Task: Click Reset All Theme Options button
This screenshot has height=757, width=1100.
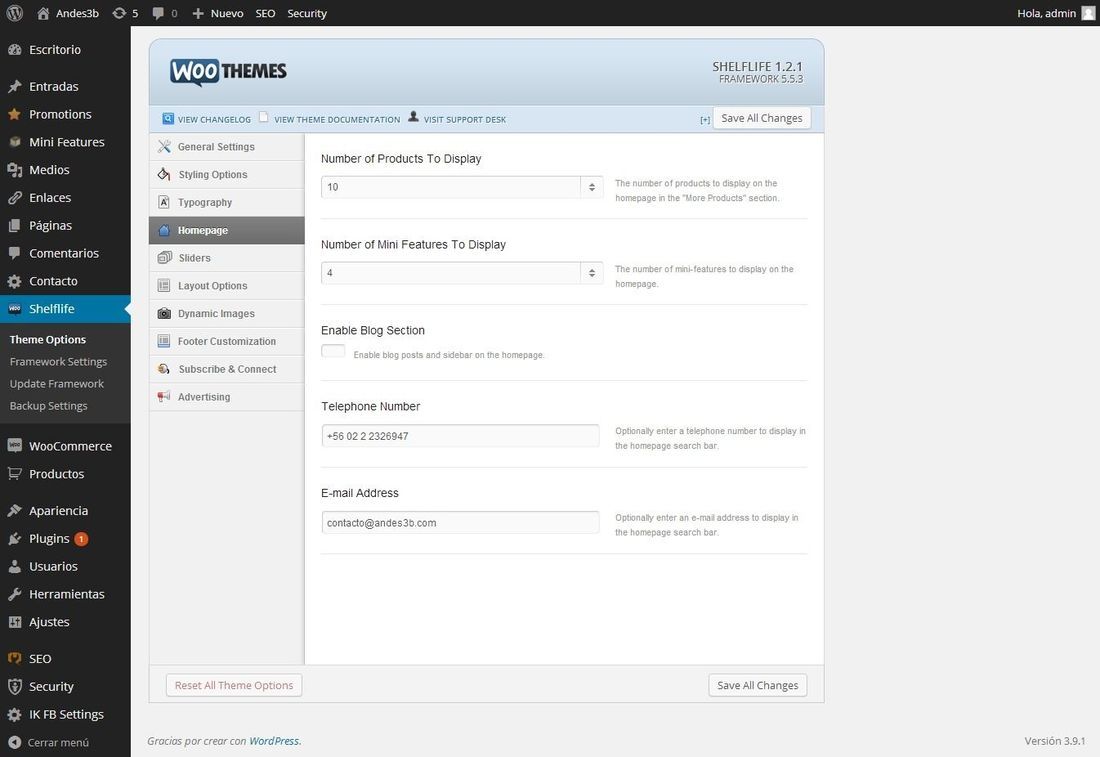Action: pyautogui.click(x=234, y=685)
